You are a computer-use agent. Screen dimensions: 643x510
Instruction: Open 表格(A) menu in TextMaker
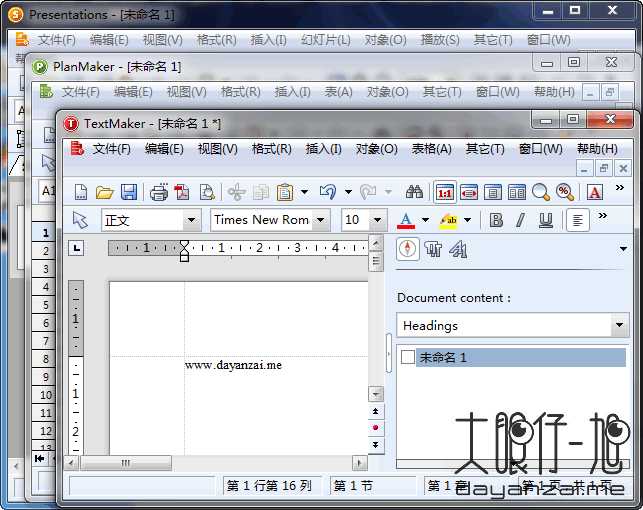(x=431, y=149)
